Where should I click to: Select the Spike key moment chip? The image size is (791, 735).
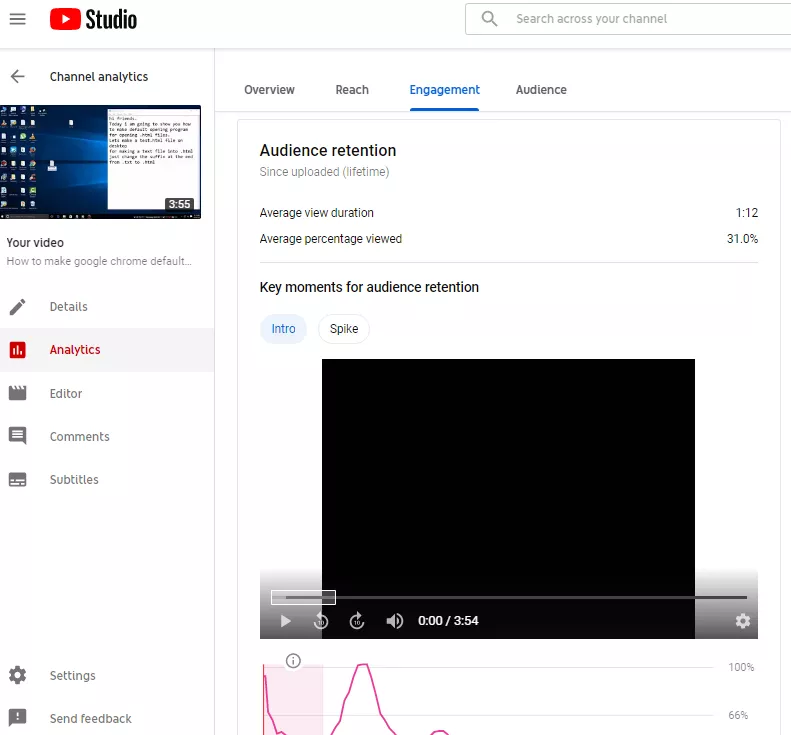[x=344, y=329]
